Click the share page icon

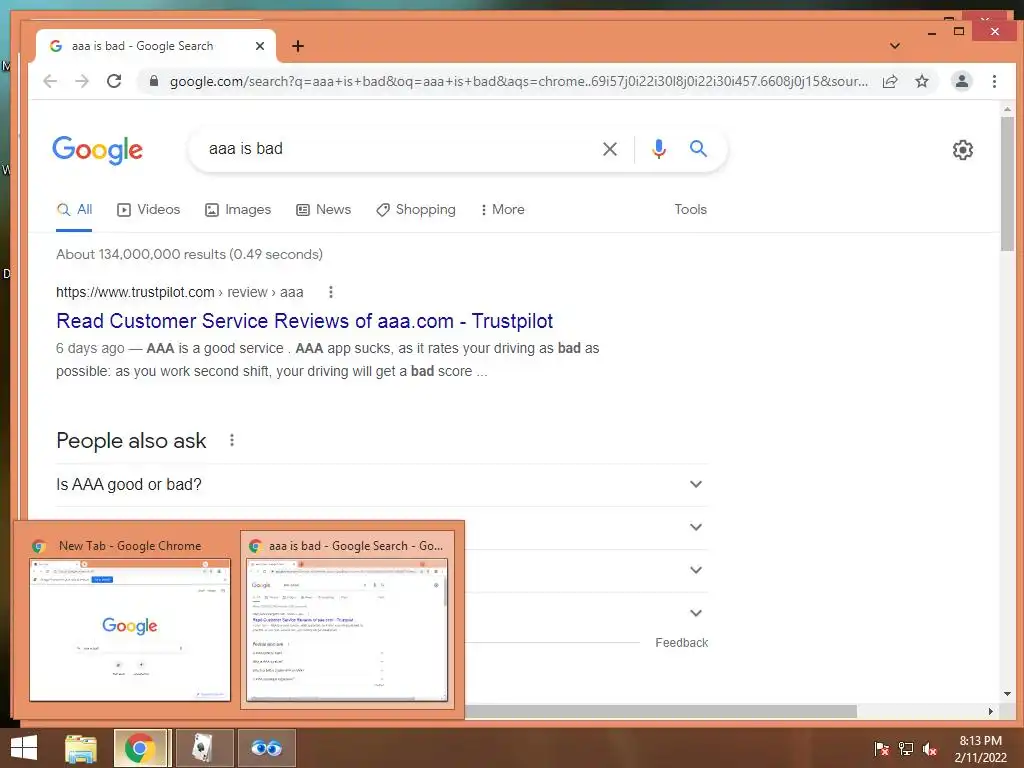tap(890, 81)
